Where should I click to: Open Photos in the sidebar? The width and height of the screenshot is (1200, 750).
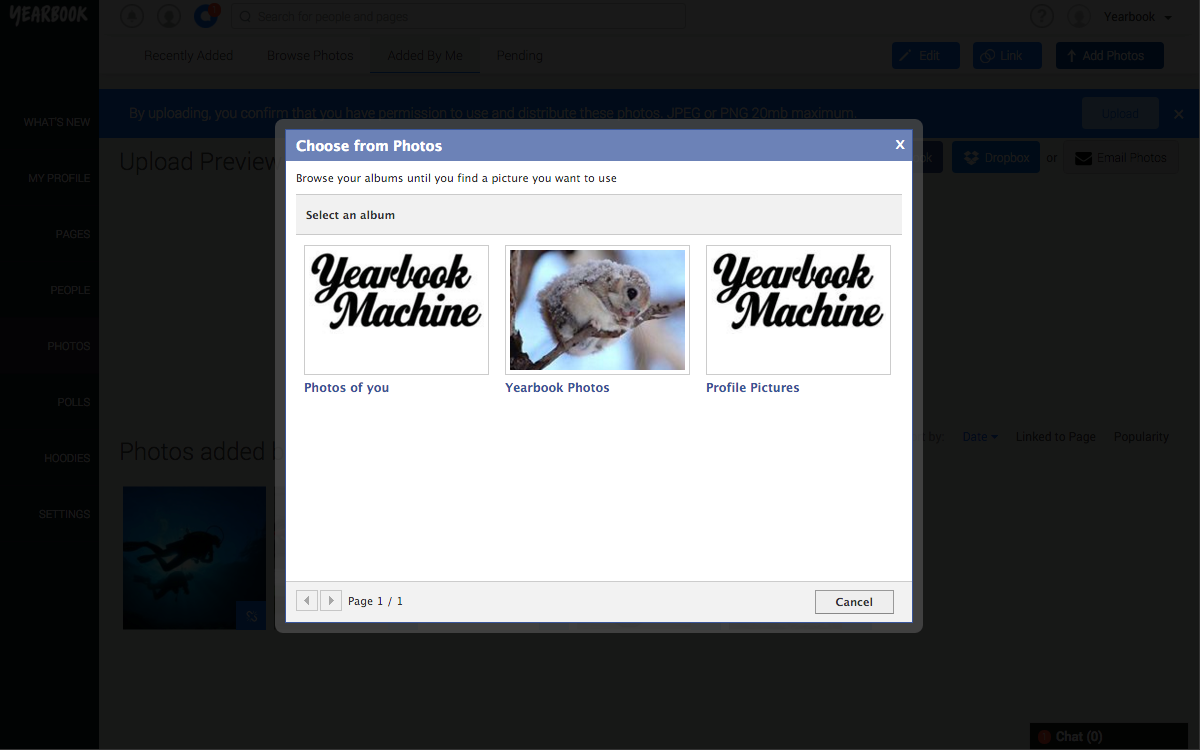click(69, 346)
